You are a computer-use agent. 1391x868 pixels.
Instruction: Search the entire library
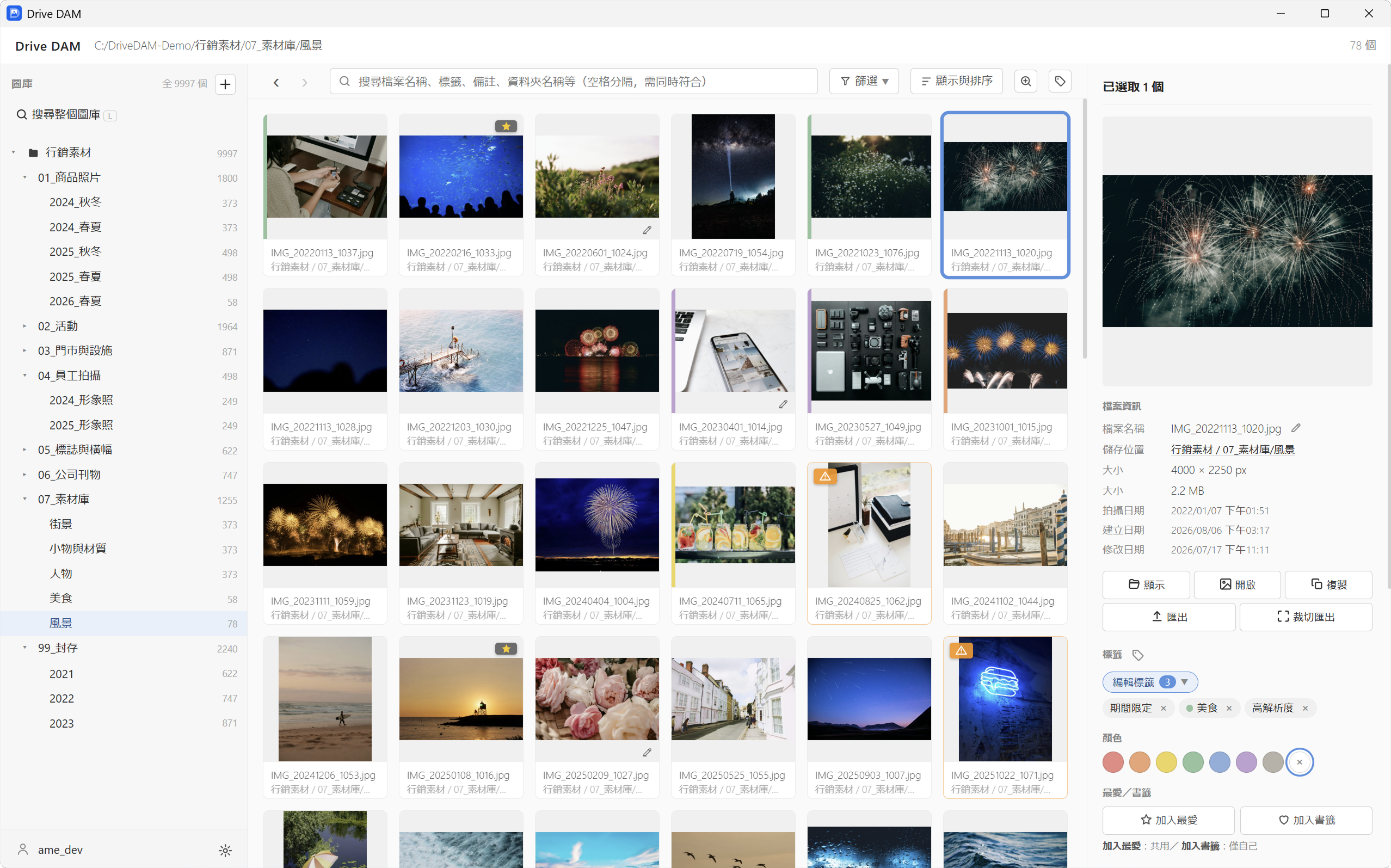pyautogui.click(x=66, y=115)
